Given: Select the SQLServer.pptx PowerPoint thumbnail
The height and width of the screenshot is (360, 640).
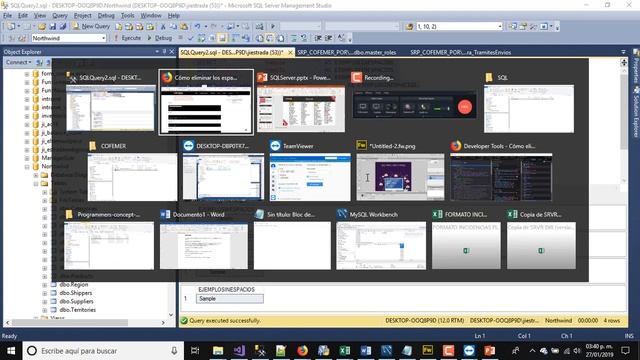Looking at the screenshot, I should point(301,102).
